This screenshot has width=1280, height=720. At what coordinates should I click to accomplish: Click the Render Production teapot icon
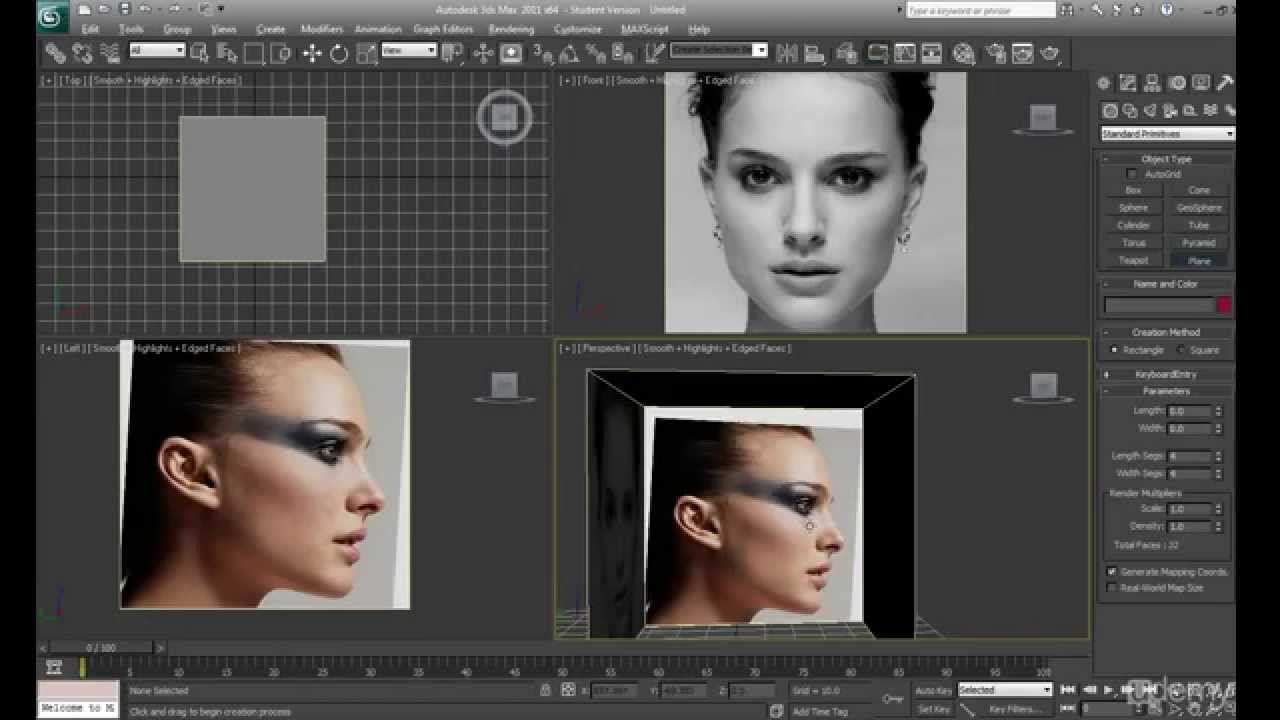point(1050,53)
